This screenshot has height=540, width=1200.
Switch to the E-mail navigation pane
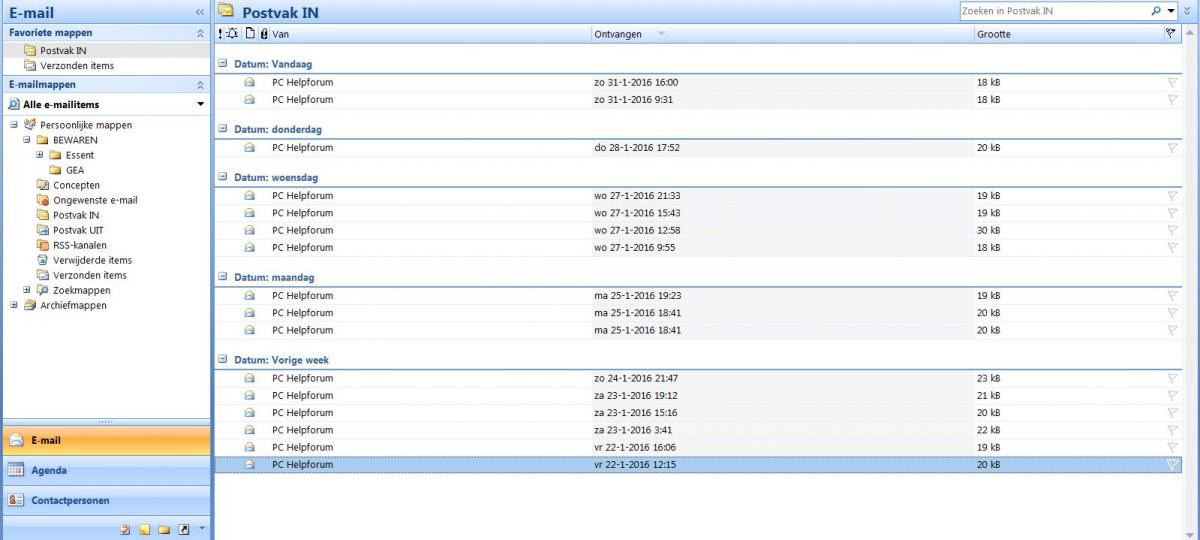click(x=106, y=440)
